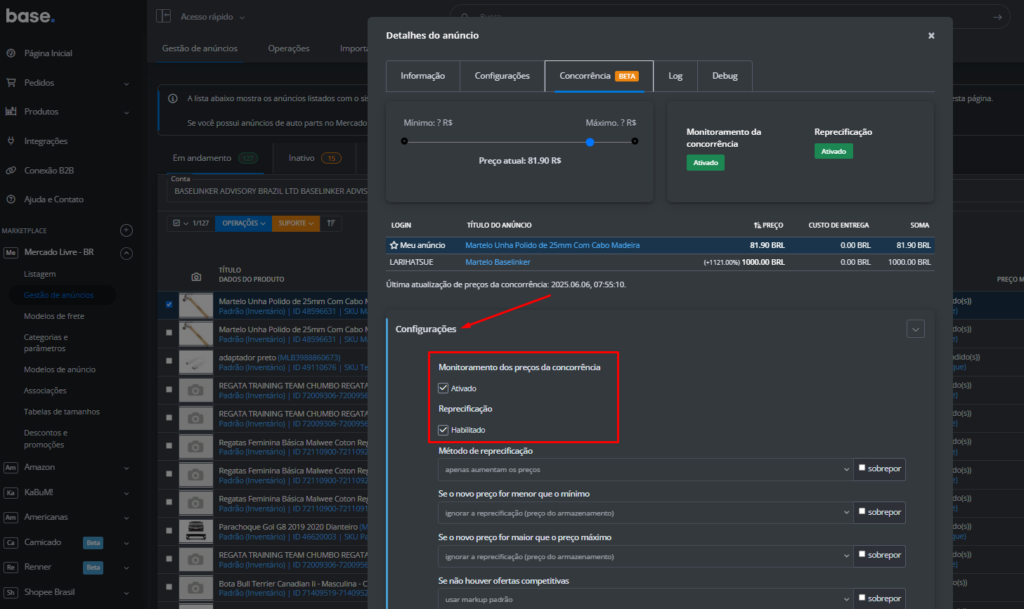
Task: Click the Pedidos cart icon
Action: pyautogui.click(x=11, y=83)
